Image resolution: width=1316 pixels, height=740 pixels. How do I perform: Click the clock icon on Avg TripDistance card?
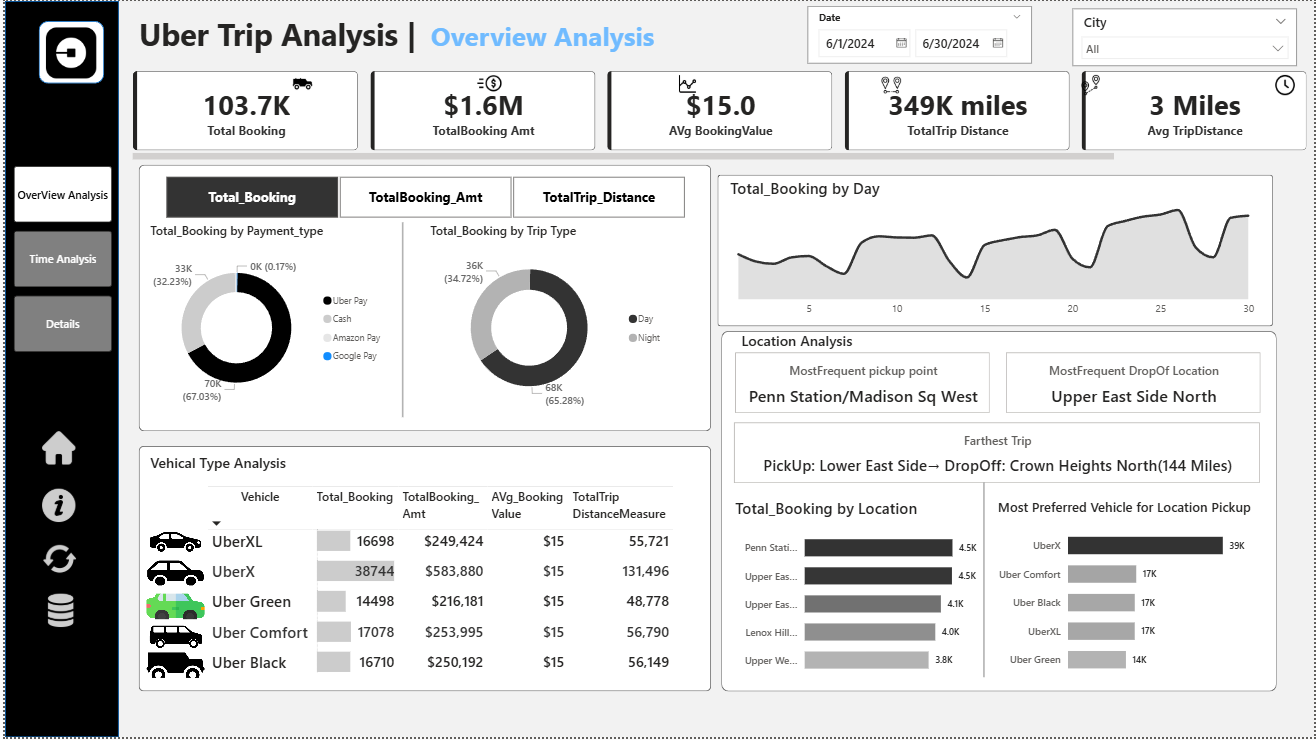coord(1285,86)
